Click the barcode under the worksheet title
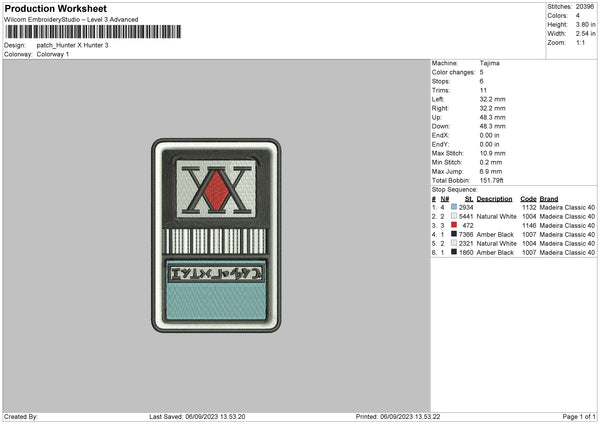 click(93, 32)
